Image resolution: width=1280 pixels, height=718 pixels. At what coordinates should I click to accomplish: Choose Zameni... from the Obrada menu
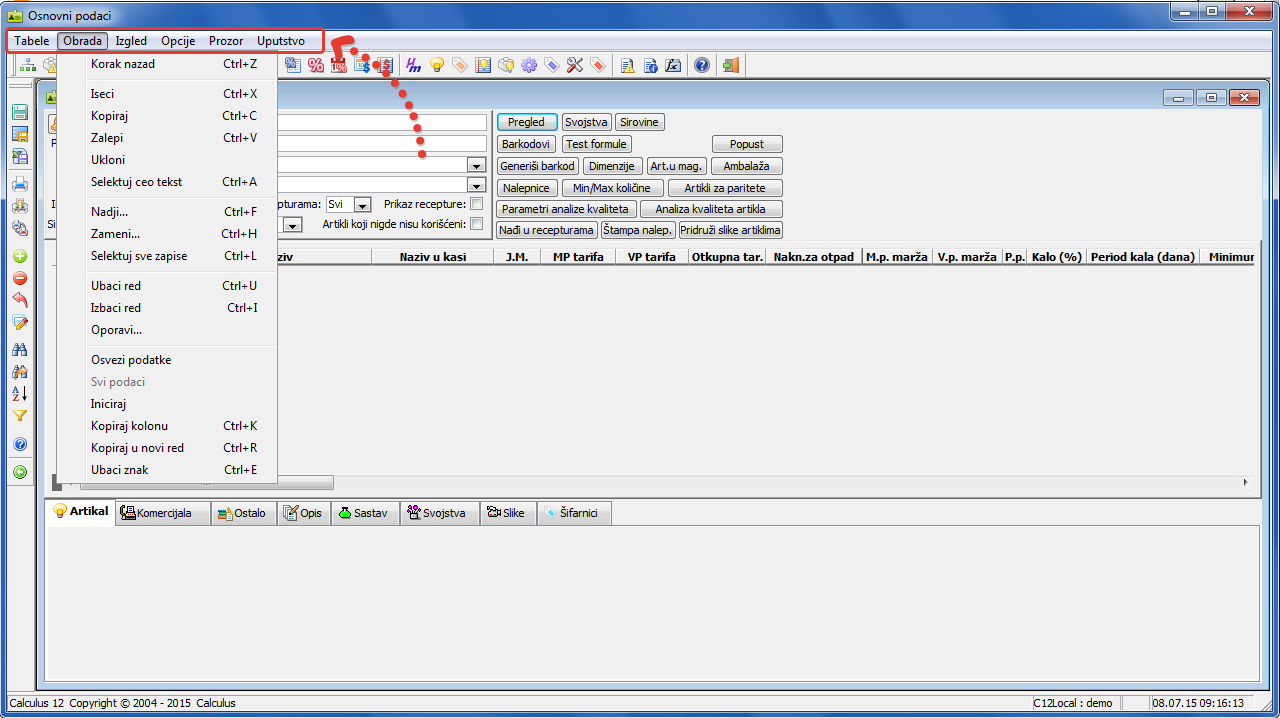click(115, 234)
